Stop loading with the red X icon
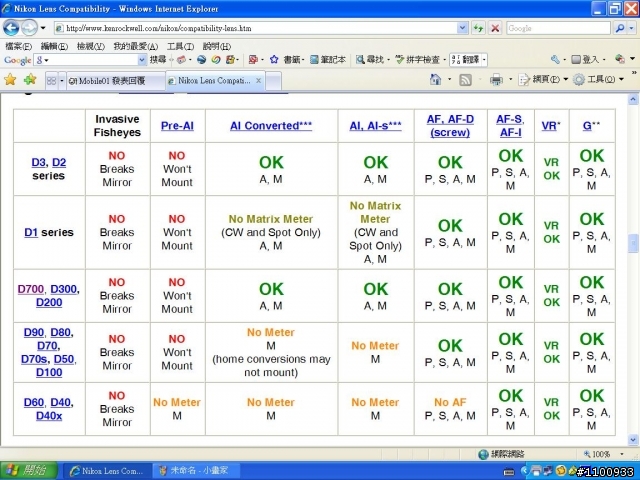This screenshot has height=480, width=640. pos(495,28)
